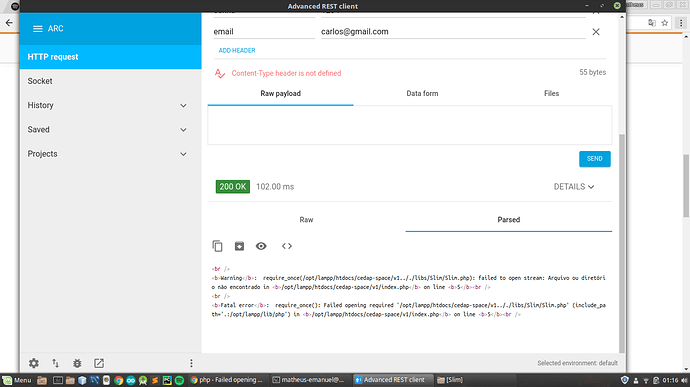Save response to file icon
This screenshot has height=387, width=690.
pos(239,246)
